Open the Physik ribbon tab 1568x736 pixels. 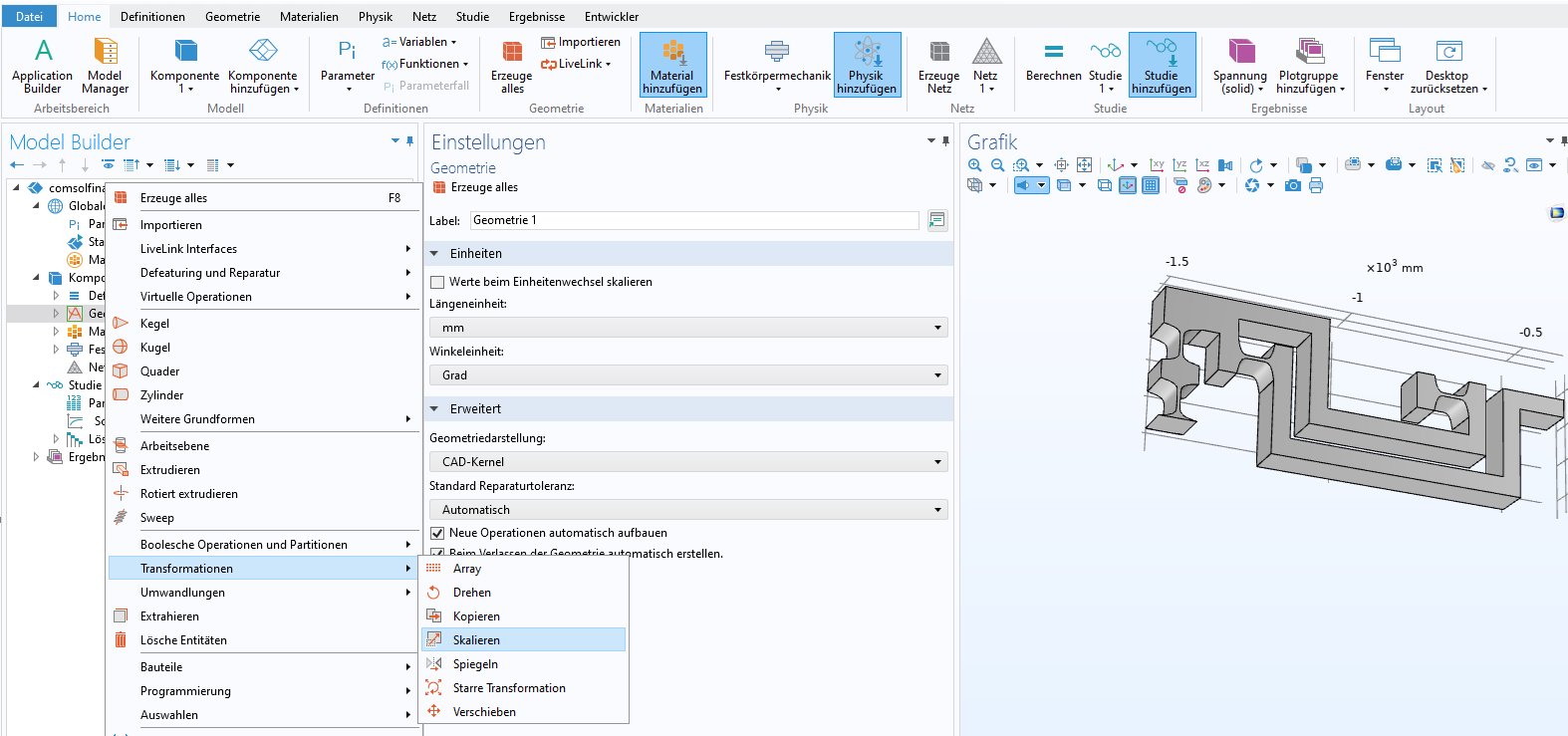tap(375, 17)
